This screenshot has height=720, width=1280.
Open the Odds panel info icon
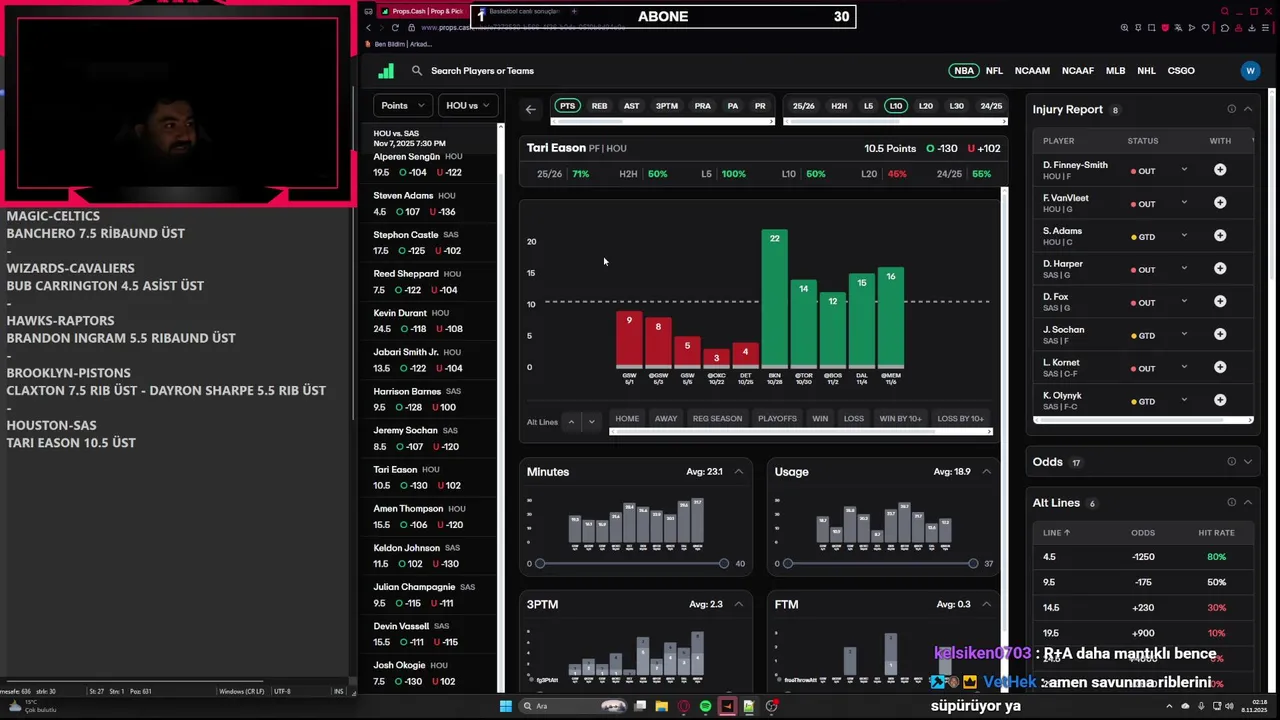point(1232,462)
